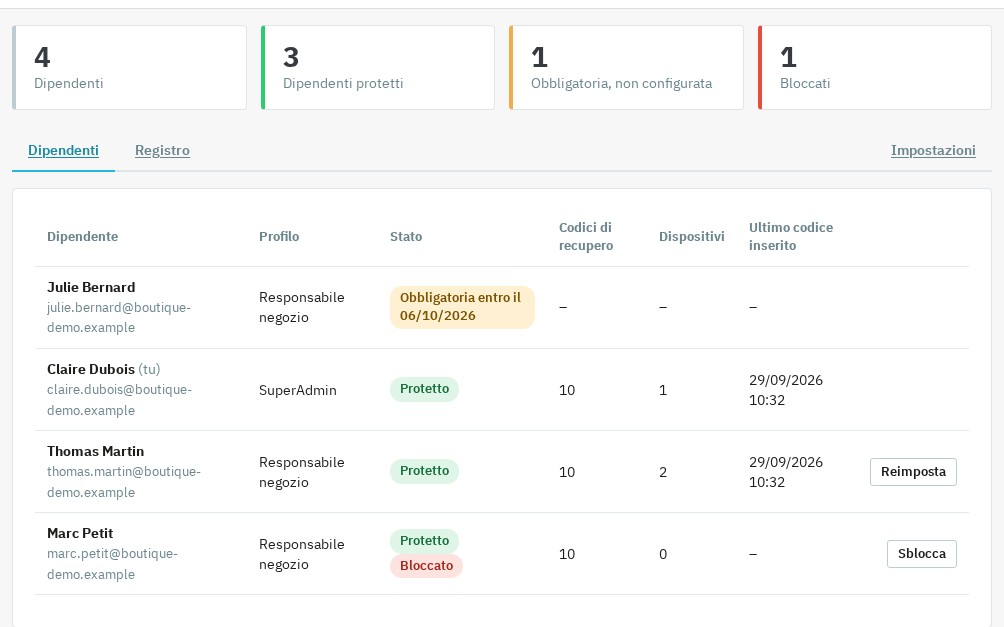Click the Obbligatoria entro il 06/10/2026 badge
1004x627 pixels.
point(462,307)
